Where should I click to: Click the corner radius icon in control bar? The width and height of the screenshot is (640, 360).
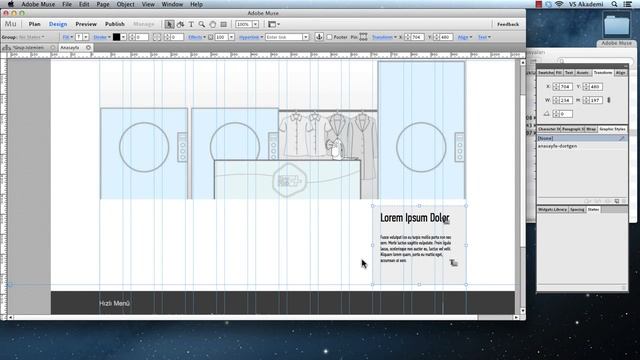157,37
